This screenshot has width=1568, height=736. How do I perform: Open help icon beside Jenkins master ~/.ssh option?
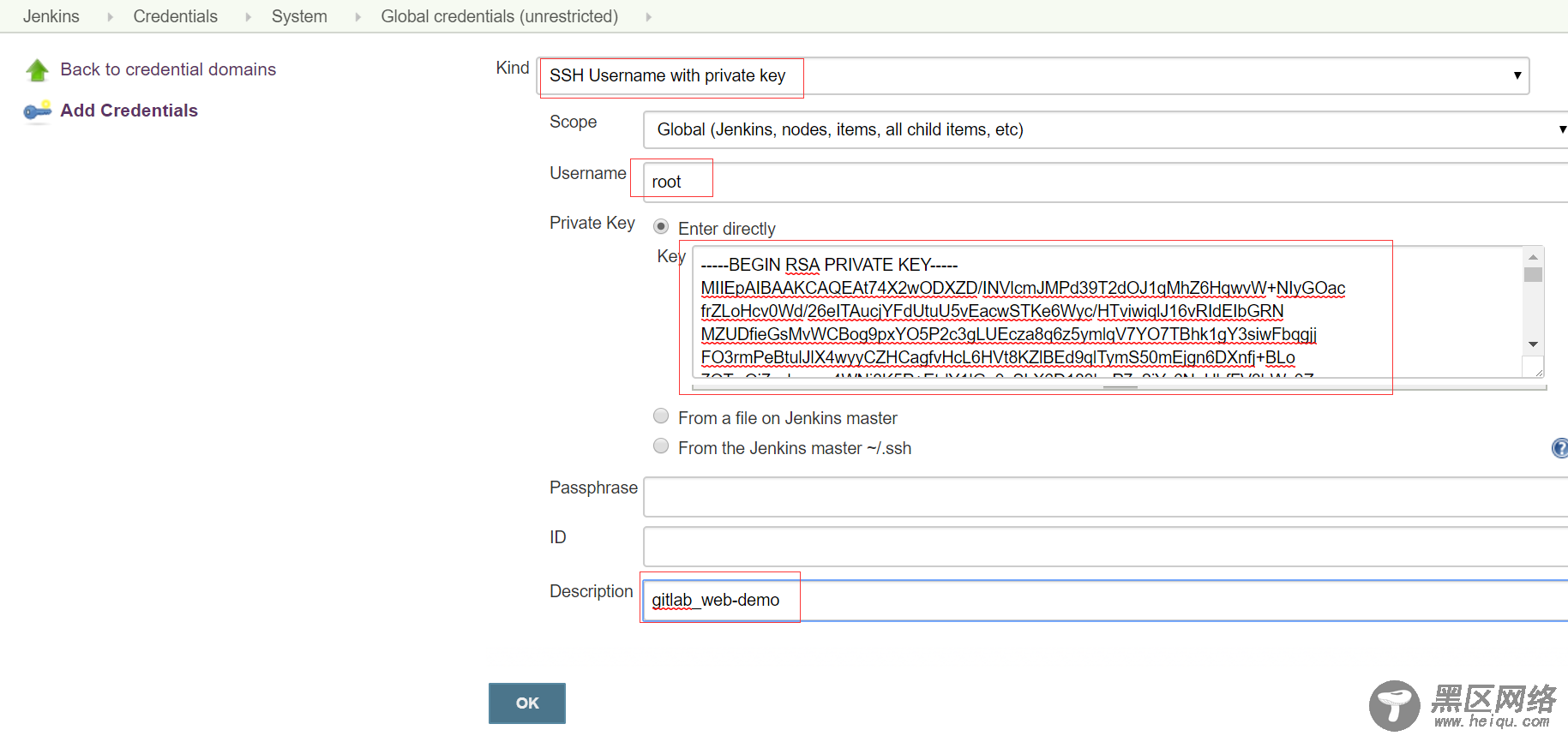click(1560, 448)
